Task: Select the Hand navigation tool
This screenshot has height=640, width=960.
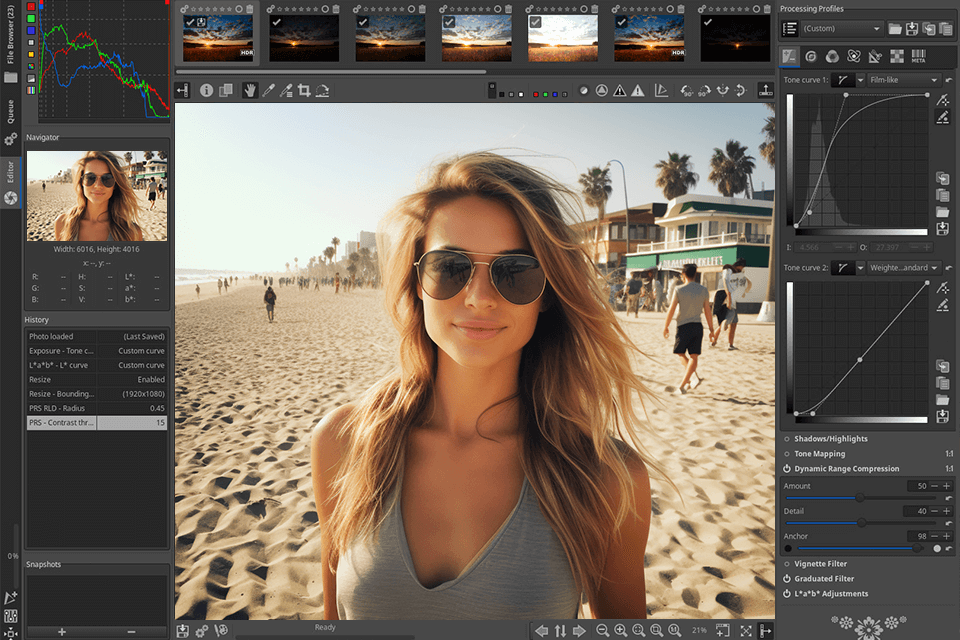Action: tap(250, 91)
